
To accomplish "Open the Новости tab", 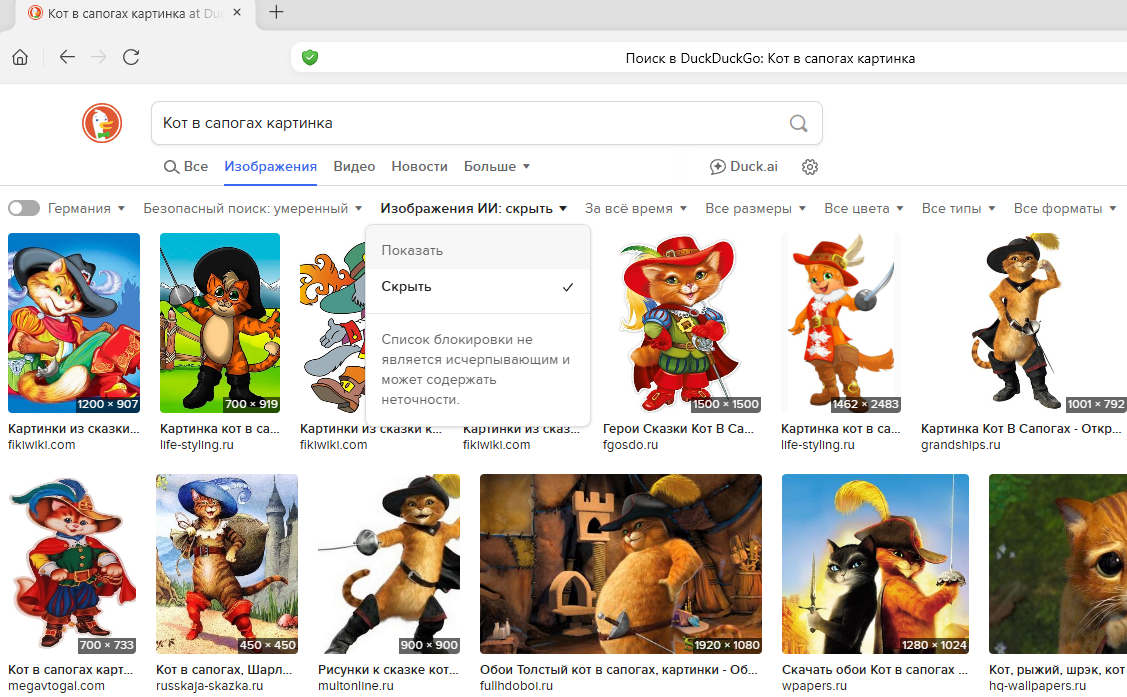I will point(419,167).
